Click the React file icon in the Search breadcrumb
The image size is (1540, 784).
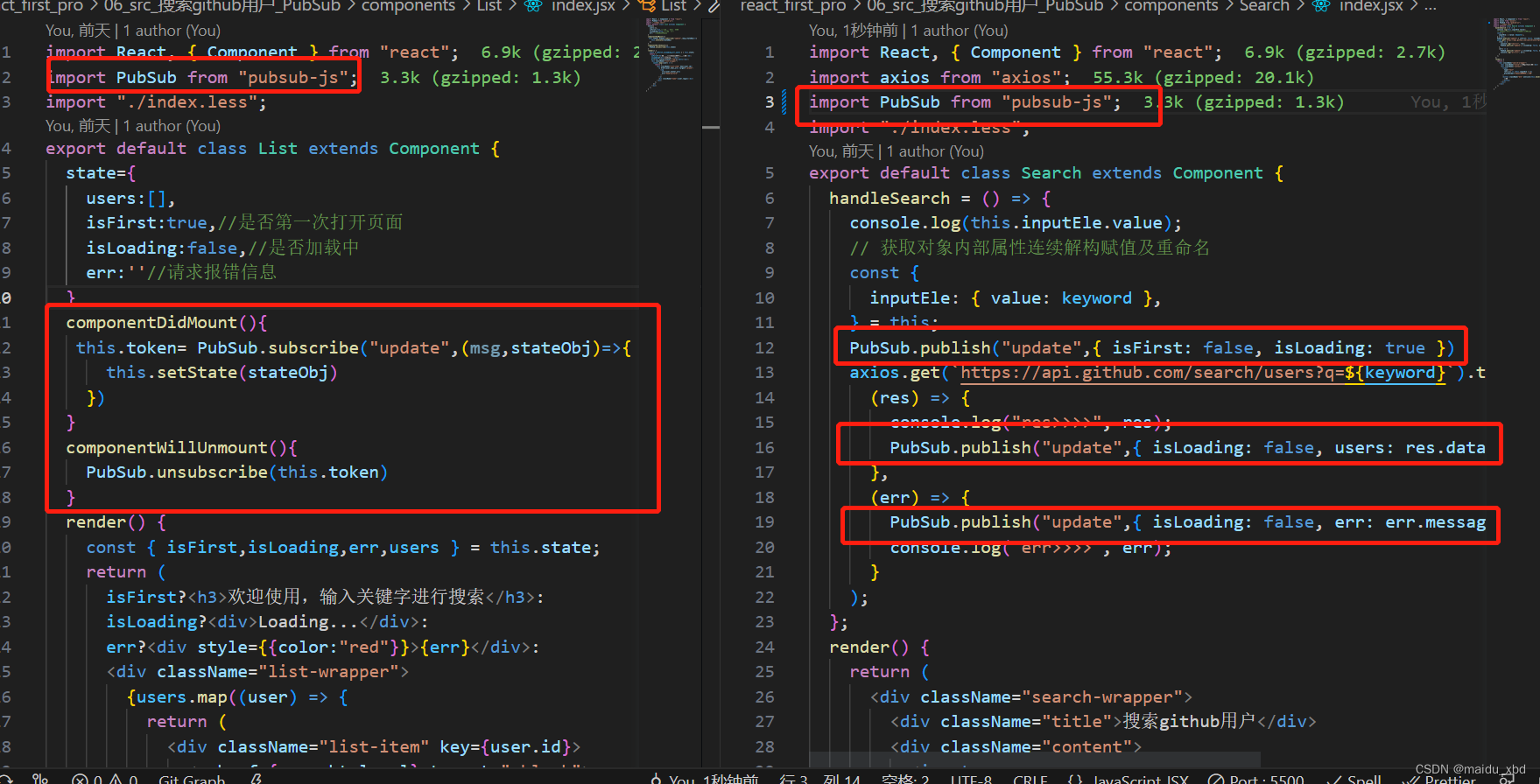[1321, 6]
